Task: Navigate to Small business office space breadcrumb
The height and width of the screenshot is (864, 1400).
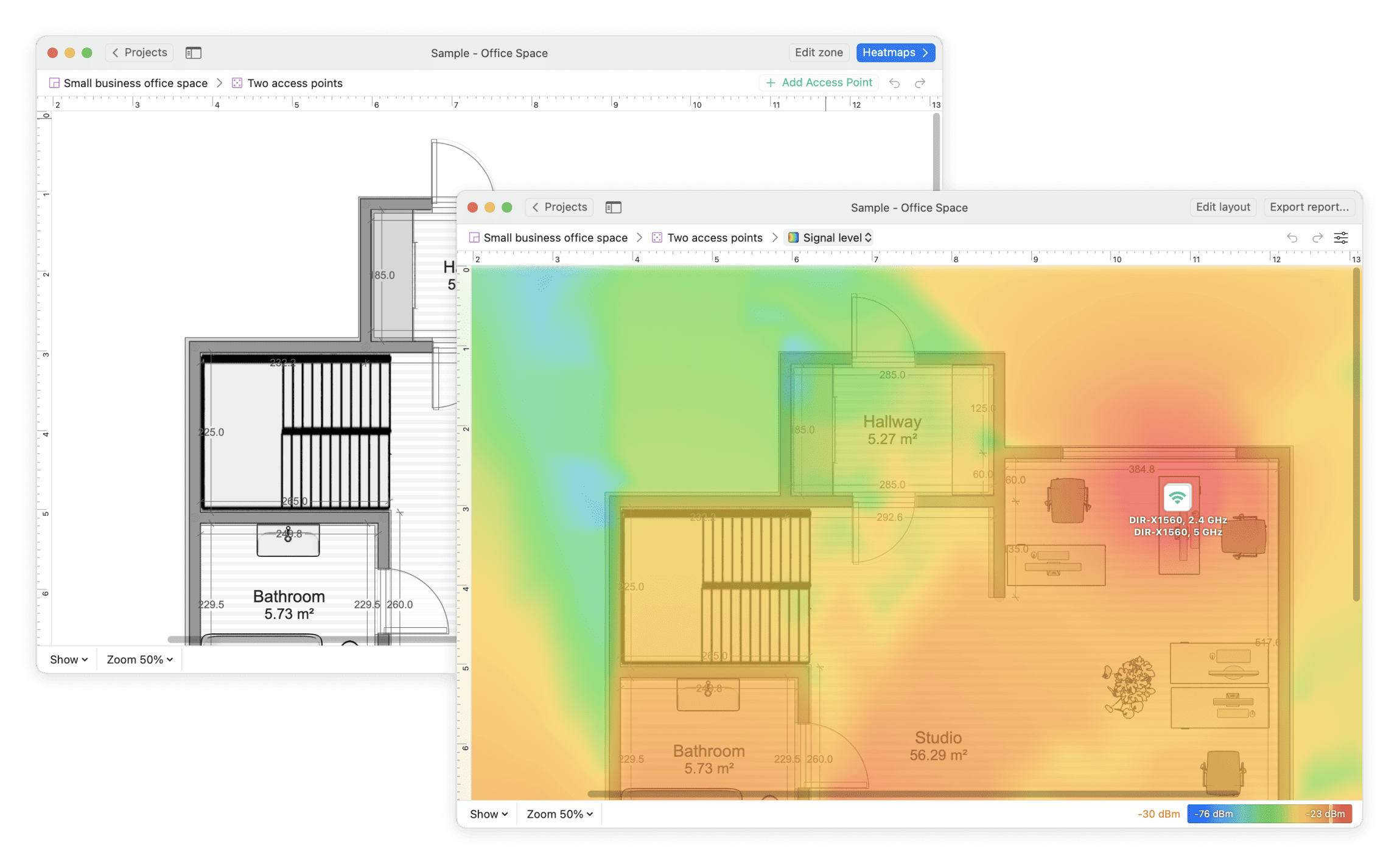Action: pos(555,237)
